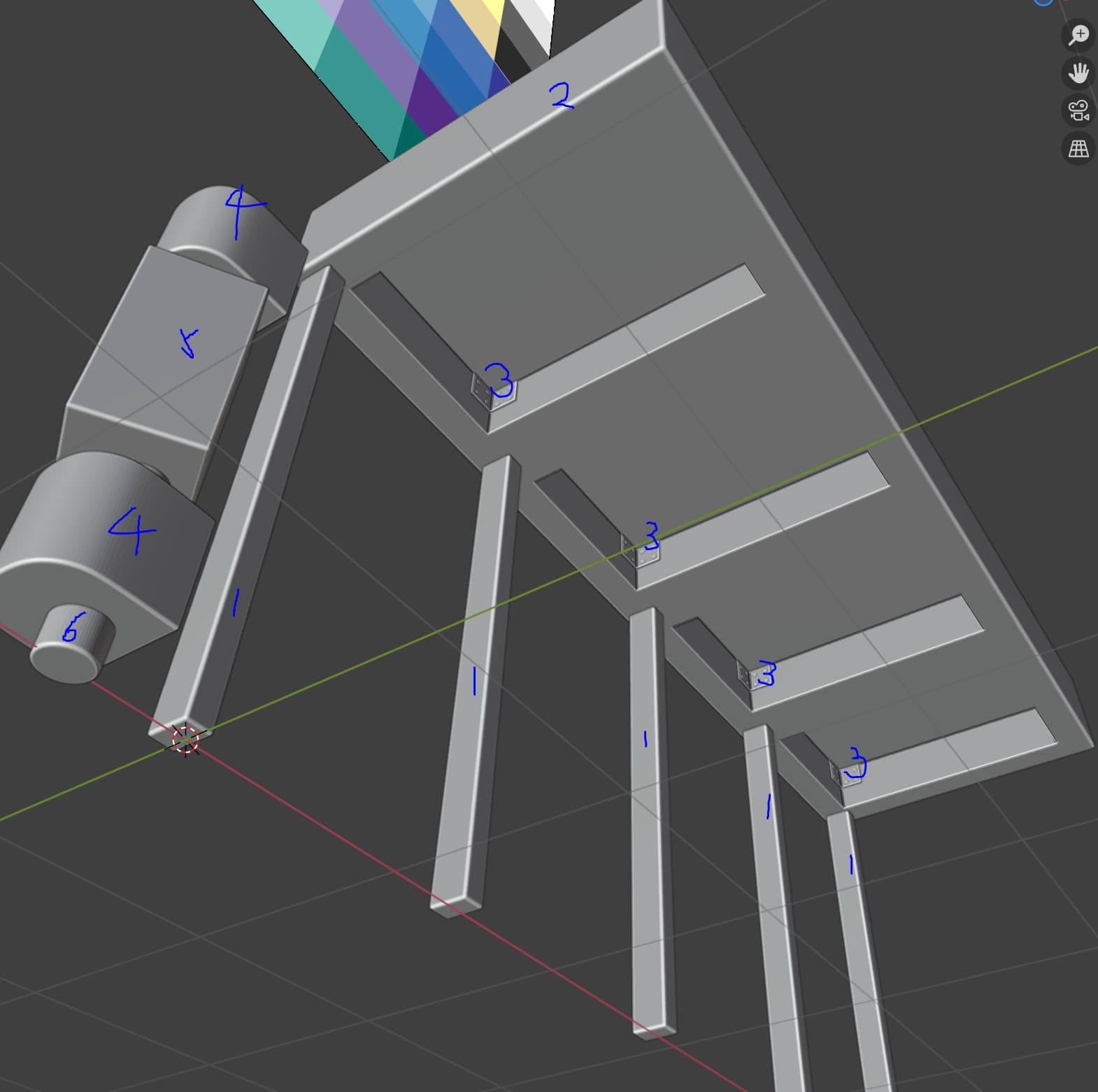Toggle the camera view icon
Viewport: 1098px width, 1092px height.
tap(1078, 110)
